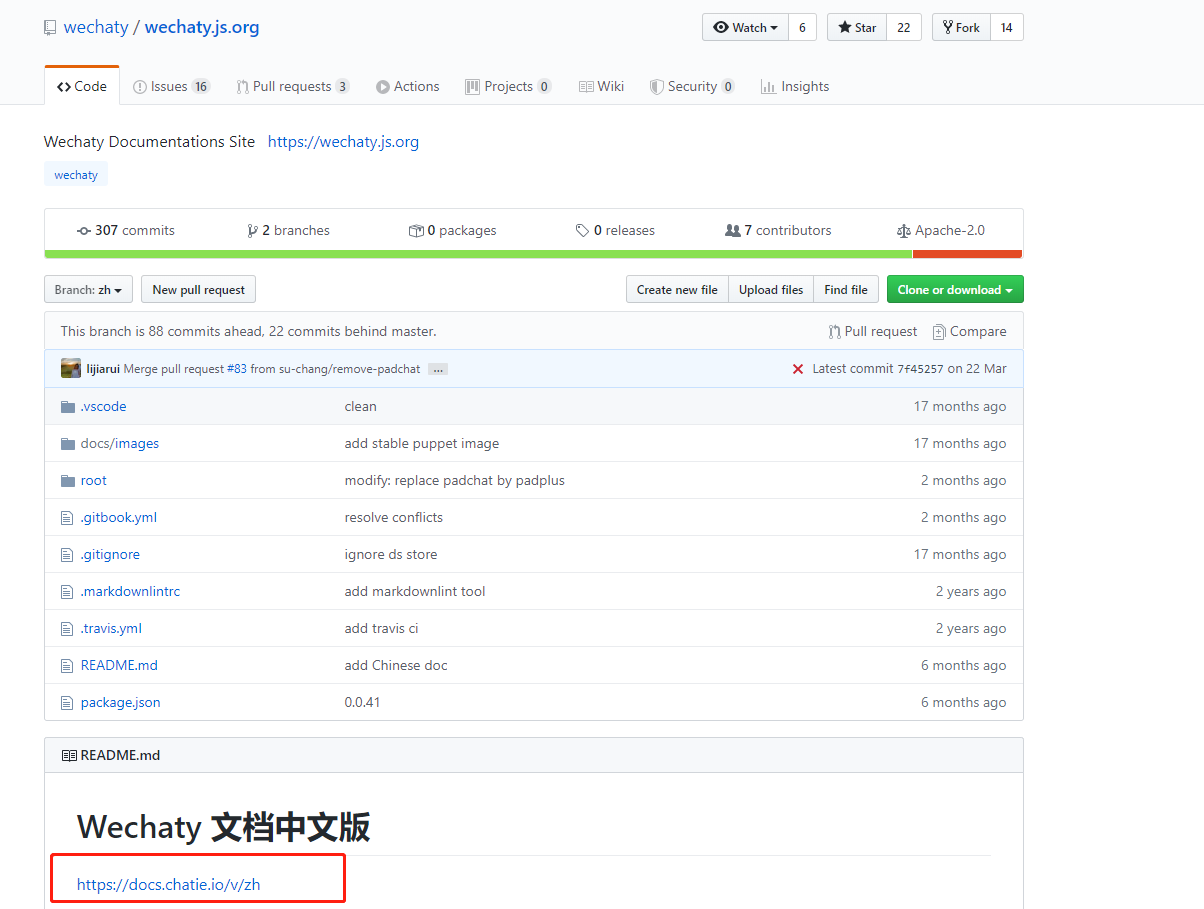1204x909 pixels.
Task: Click 'resolve conflicts' commit message
Action: (394, 517)
